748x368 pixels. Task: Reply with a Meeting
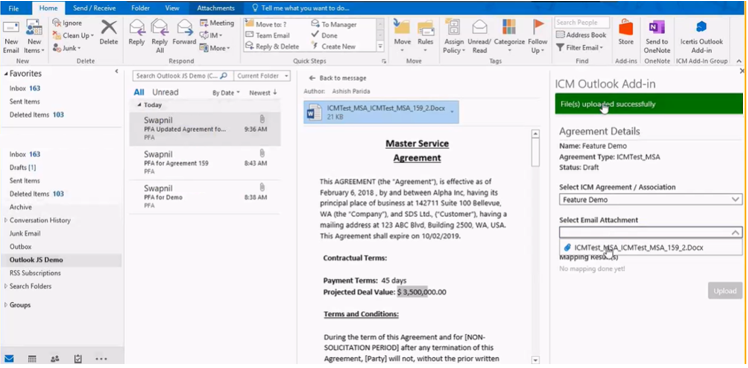tap(217, 23)
